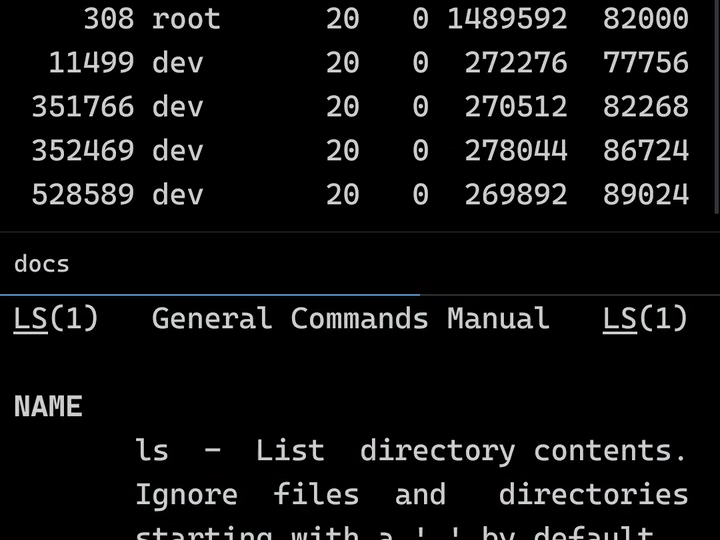Click virtual memory value 278044
The height and width of the screenshot is (540, 720).
click(516, 151)
